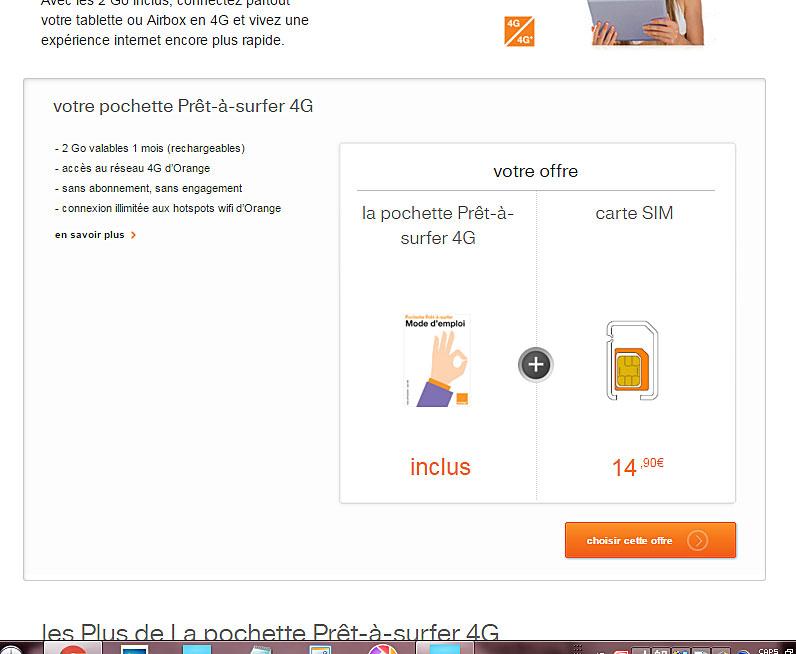Click the 'CAPS' indicator in the system tray
This screenshot has width=796, height=654.
pos(768,650)
